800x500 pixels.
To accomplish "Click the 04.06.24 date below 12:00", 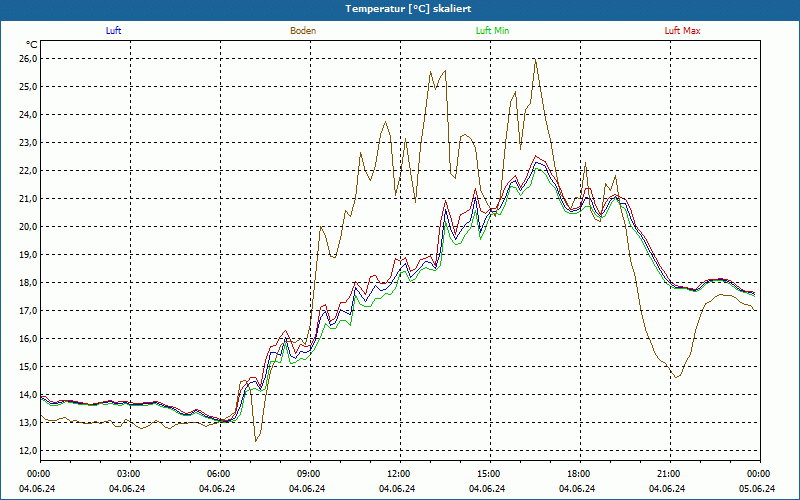I will tap(397, 489).
